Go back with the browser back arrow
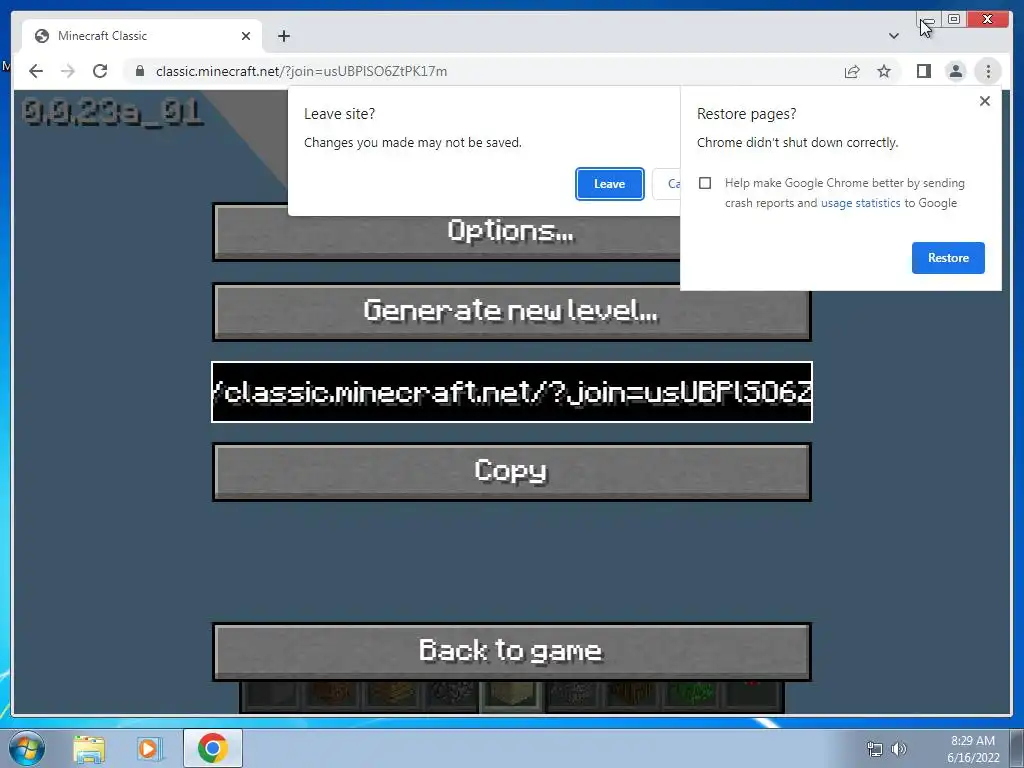This screenshot has height=768, width=1024. tap(36, 71)
